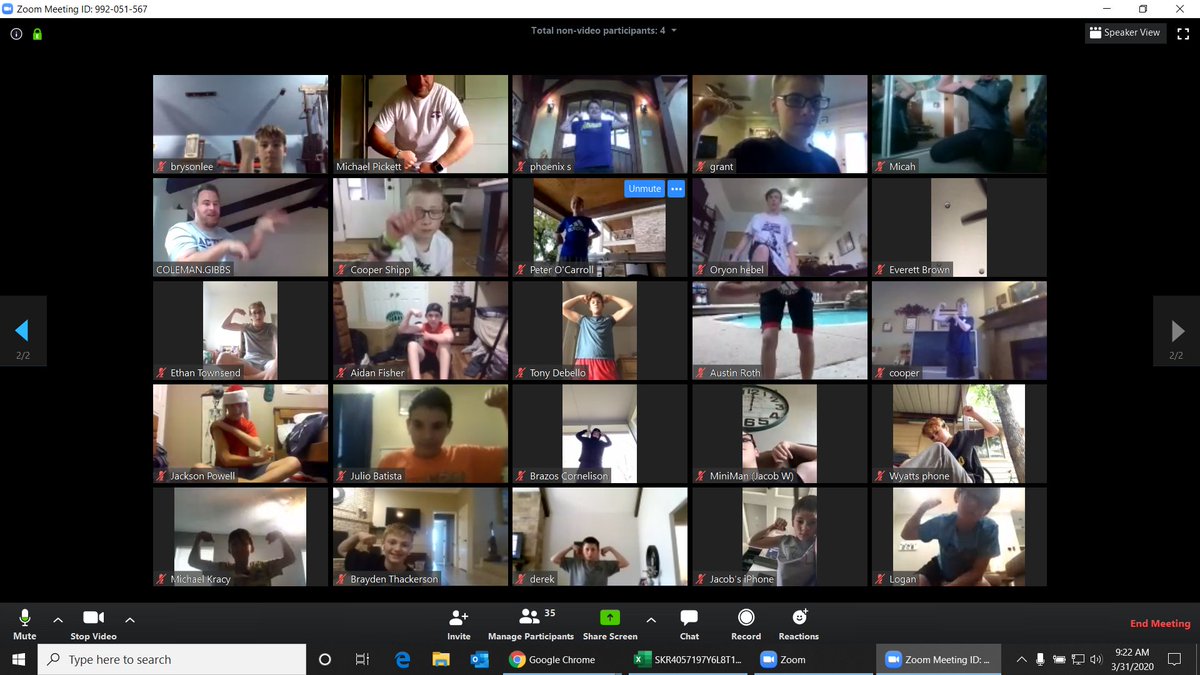Select Oryon hebel's video tile
1200x675 pixels.
pos(780,227)
